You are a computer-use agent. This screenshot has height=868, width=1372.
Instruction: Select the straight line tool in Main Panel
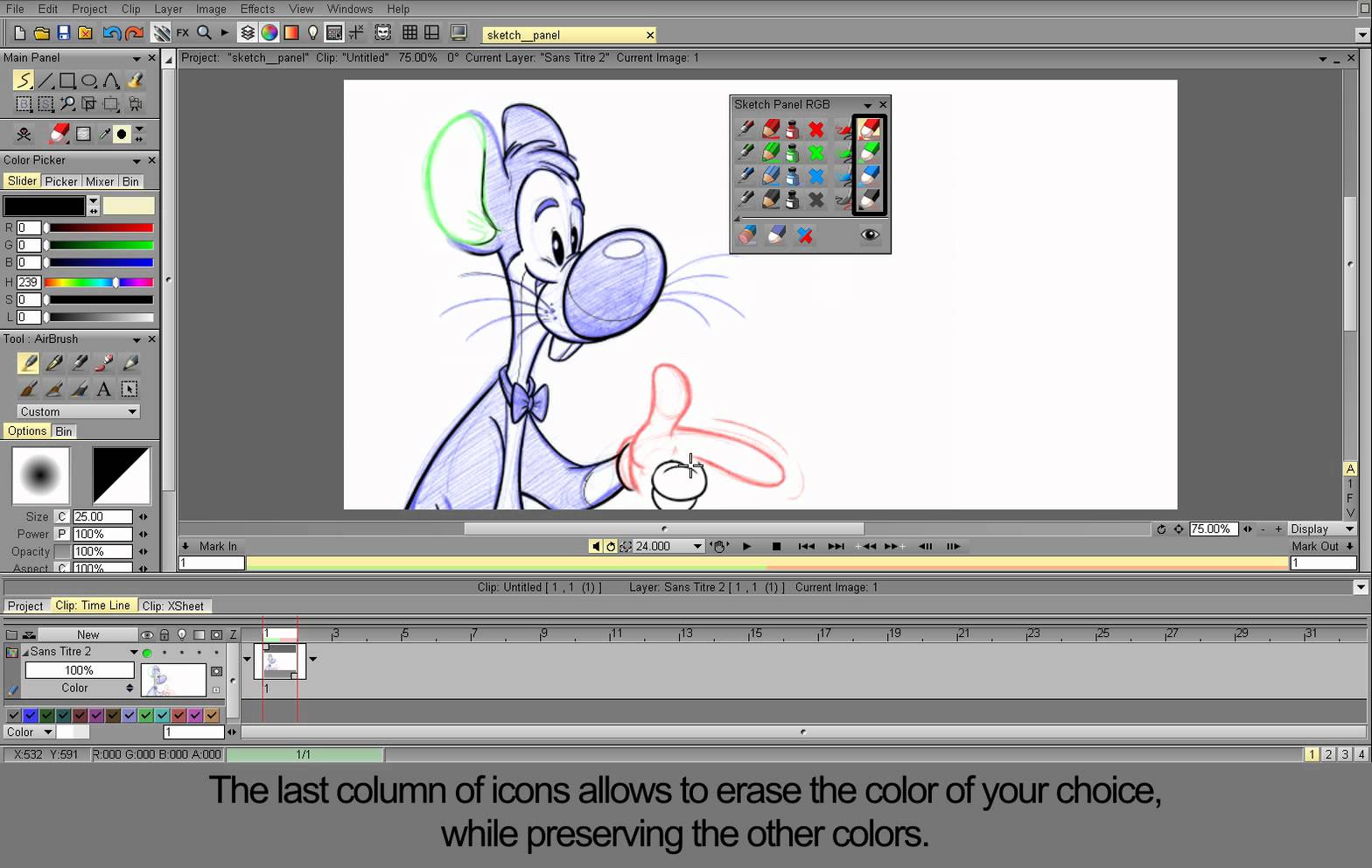45,80
